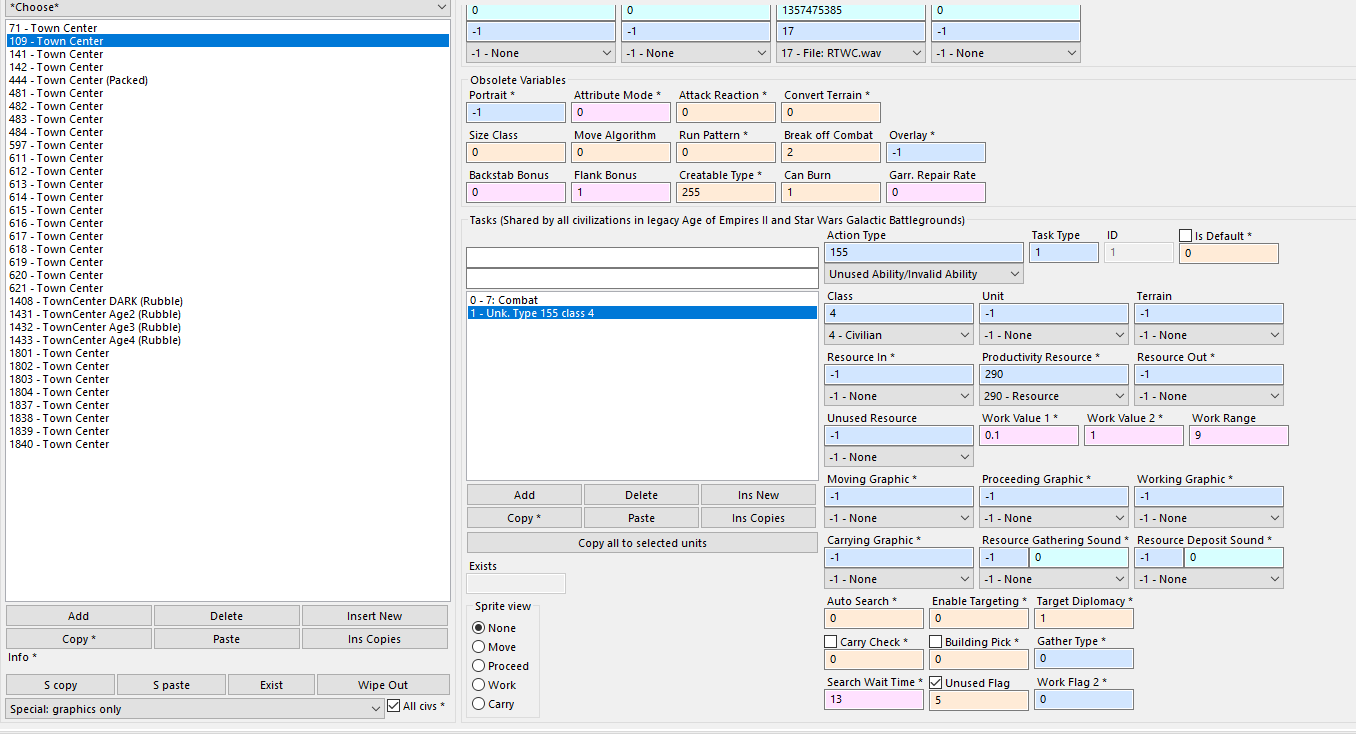Image resolution: width=1356 pixels, height=734 pixels.
Task: Click the Break off Combat field
Action: coord(832,152)
